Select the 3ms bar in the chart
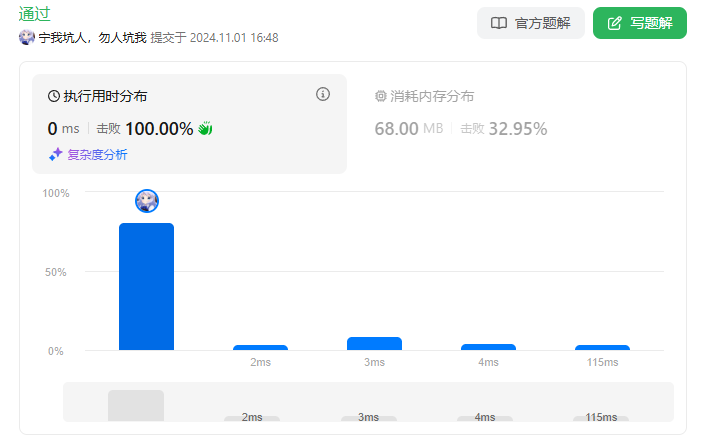Viewport: 725px width, 448px height. click(x=374, y=344)
